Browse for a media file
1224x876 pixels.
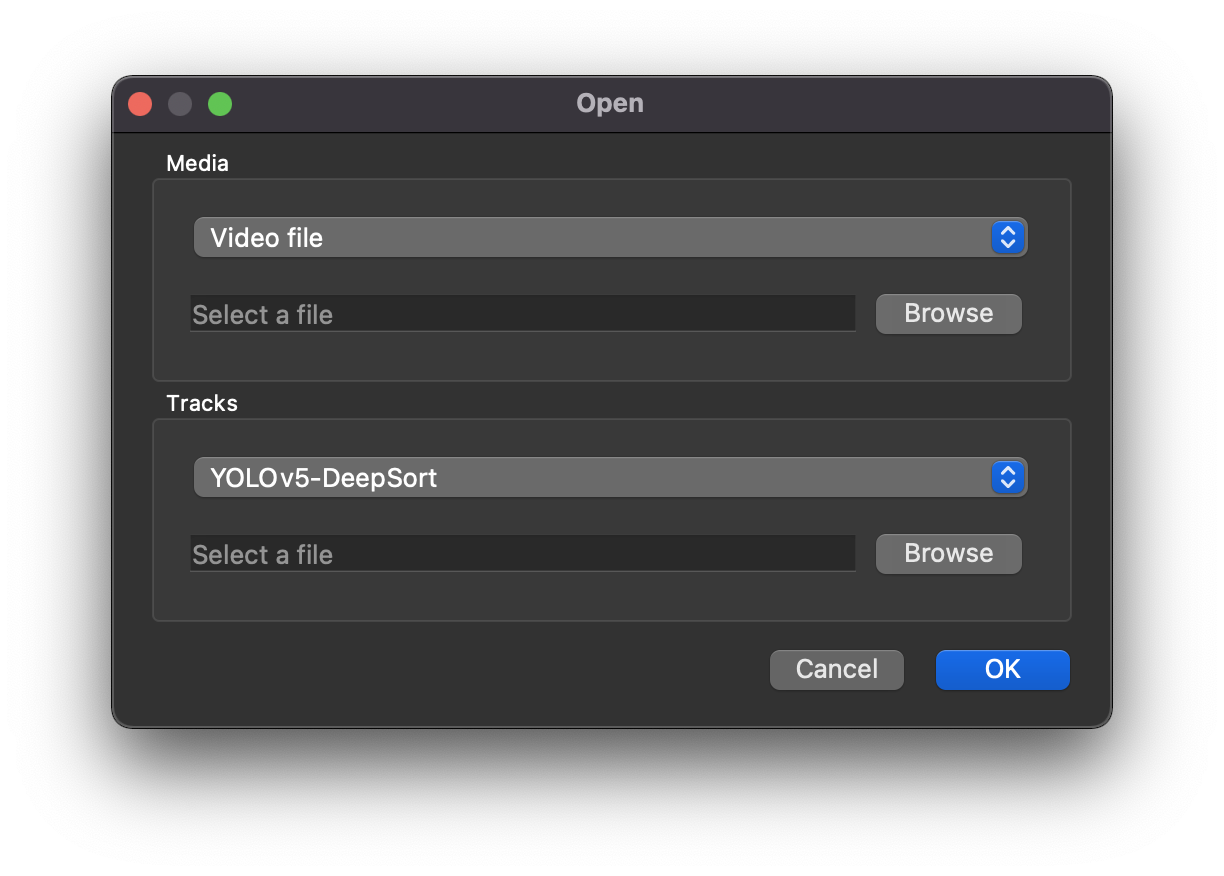(x=948, y=314)
